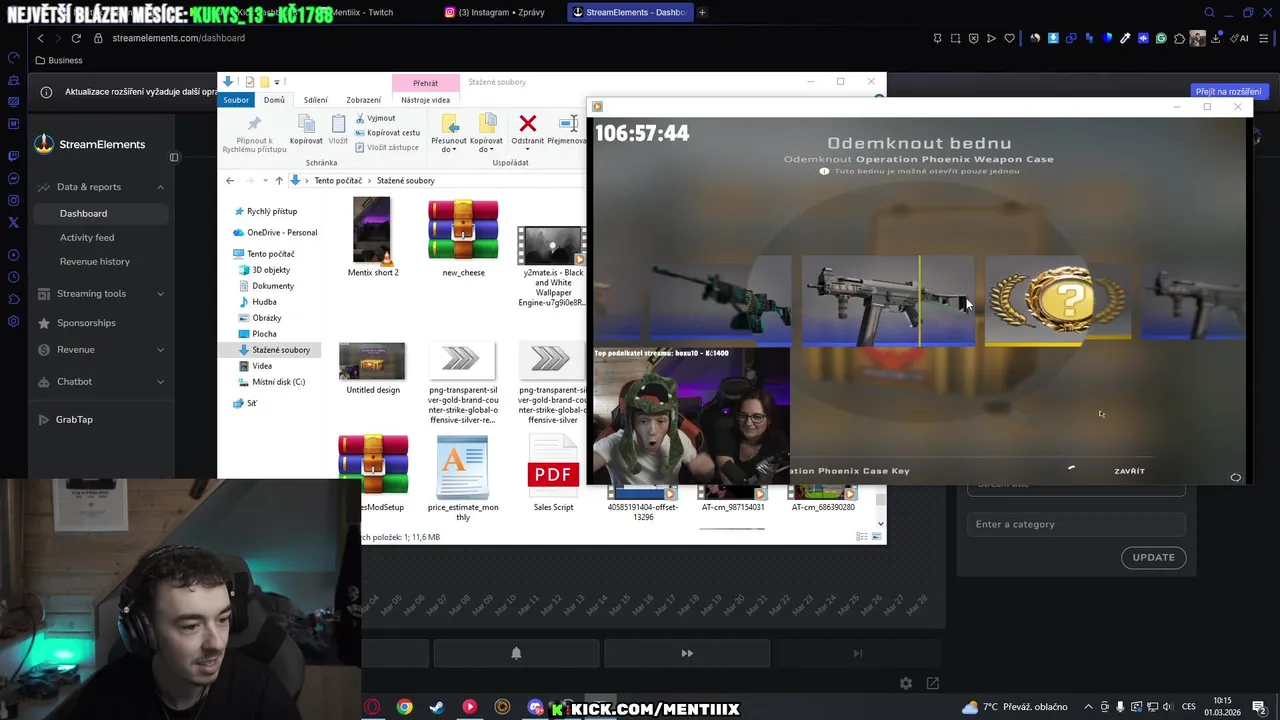Screen dimensions: 1280x720
Task: Click the blue shield extension icon
Action: point(1107,38)
